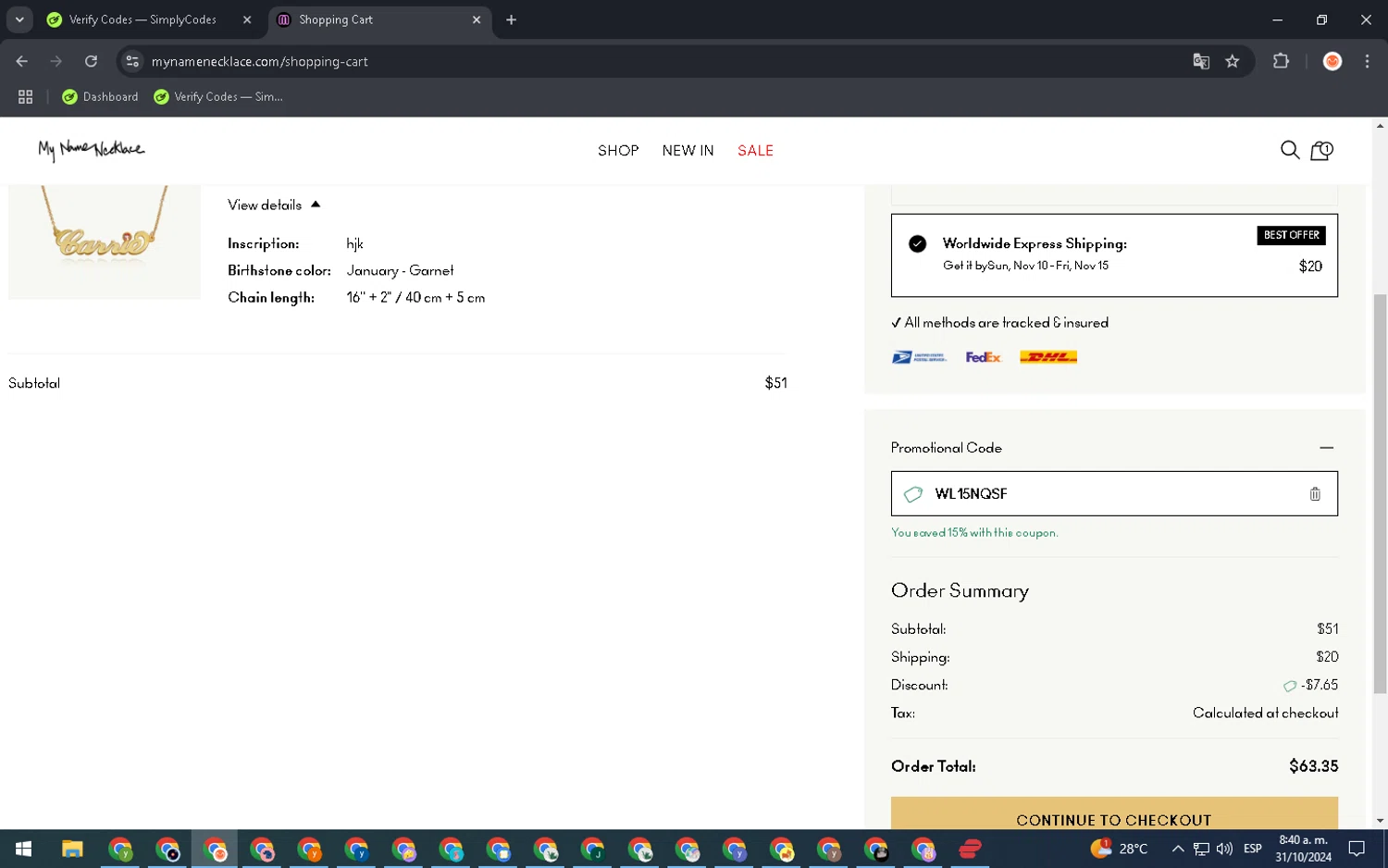Switch to the Shopping Cart tab
Viewport: 1388px width, 868px height.
point(379,19)
